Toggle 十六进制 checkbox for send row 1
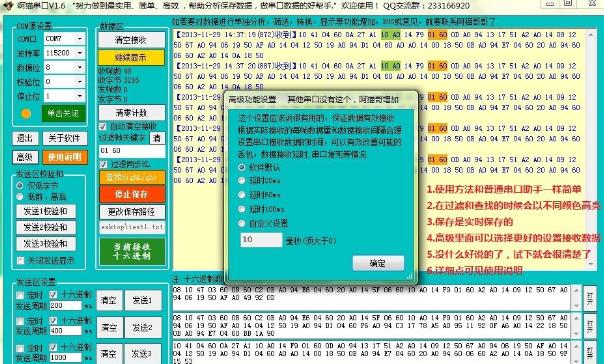This screenshot has width=604, height=364. (53, 295)
